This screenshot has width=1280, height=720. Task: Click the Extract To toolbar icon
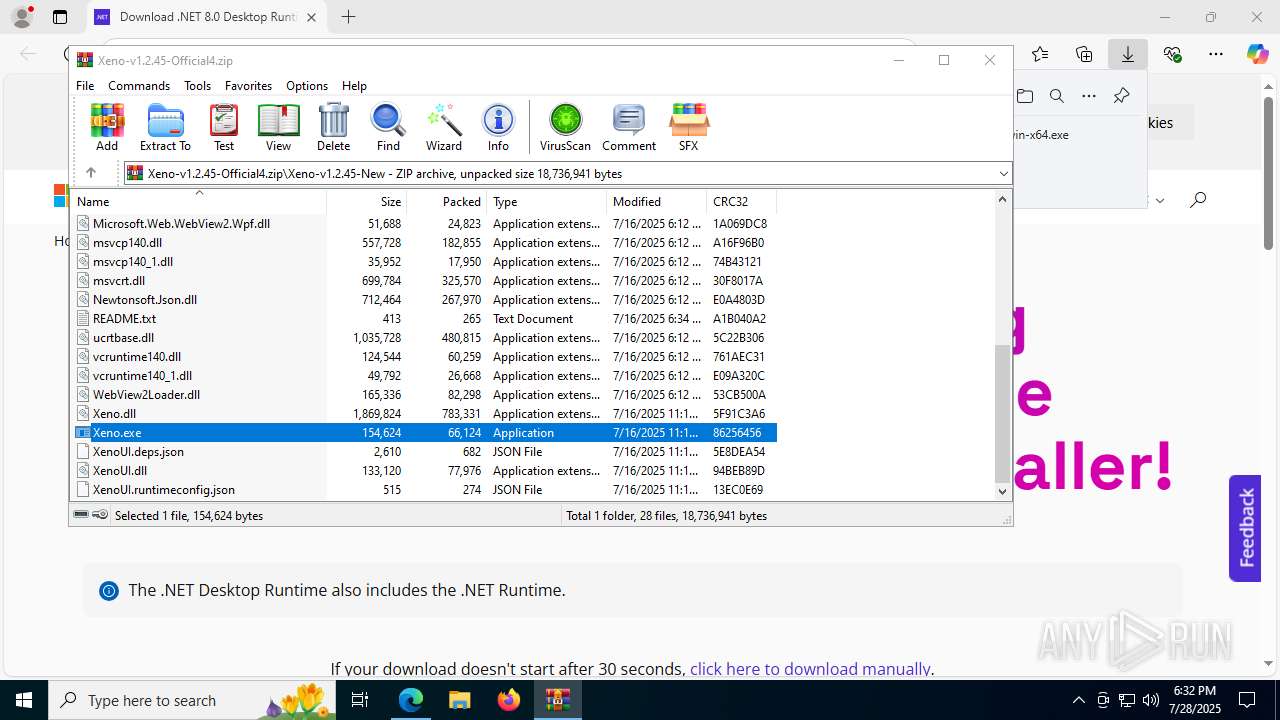pyautogui.click(x=165, y=127)
